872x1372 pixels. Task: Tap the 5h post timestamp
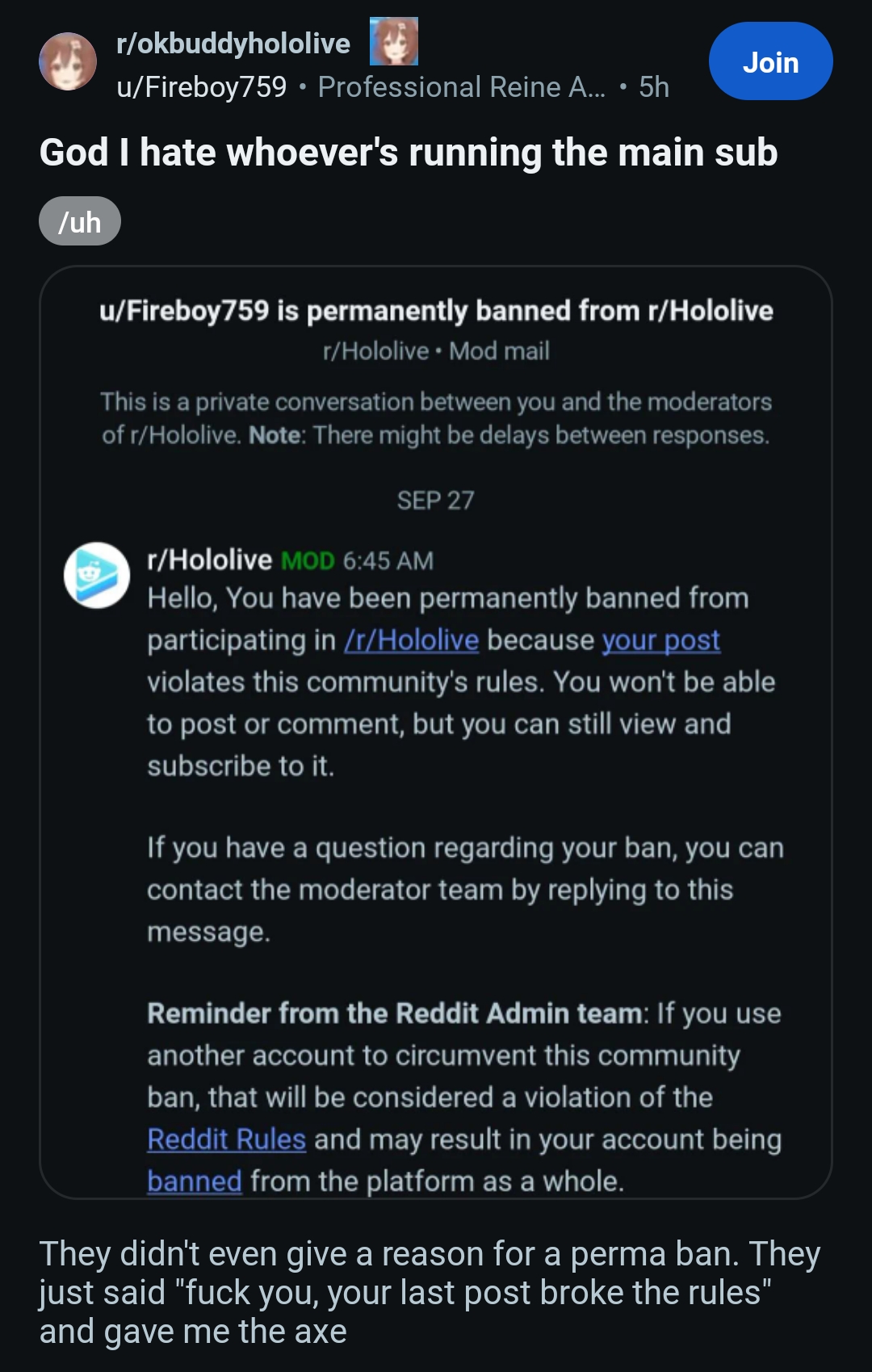tap(654, 86)
